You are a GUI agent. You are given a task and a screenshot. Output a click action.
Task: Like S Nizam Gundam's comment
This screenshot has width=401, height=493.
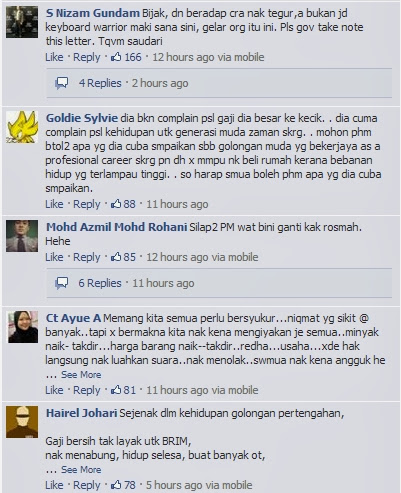(54, 57)
